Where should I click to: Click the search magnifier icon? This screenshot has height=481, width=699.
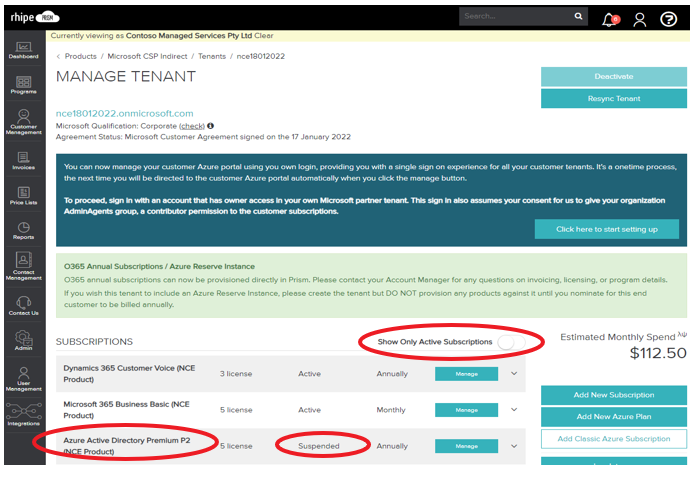(578, 16)
